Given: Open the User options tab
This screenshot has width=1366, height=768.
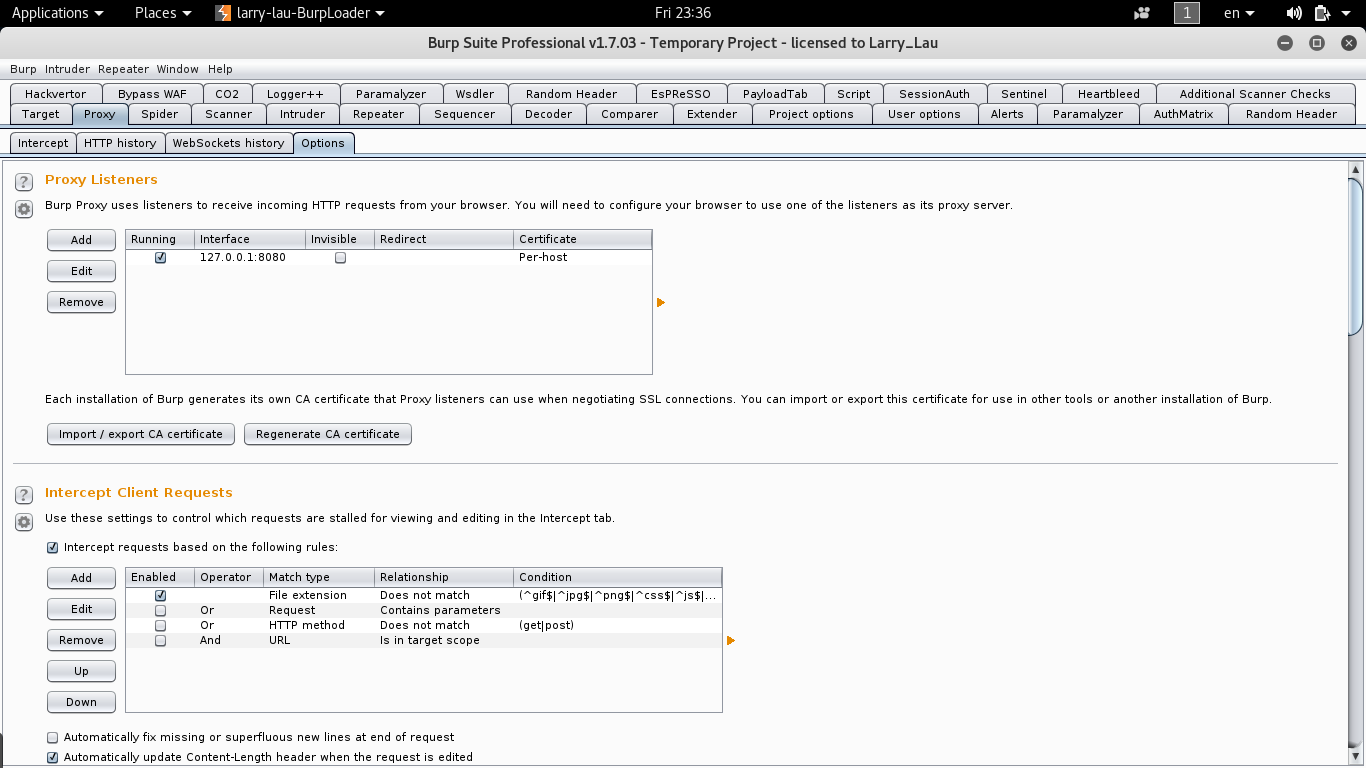Looking at the screenshot, I should click(924, 114).
